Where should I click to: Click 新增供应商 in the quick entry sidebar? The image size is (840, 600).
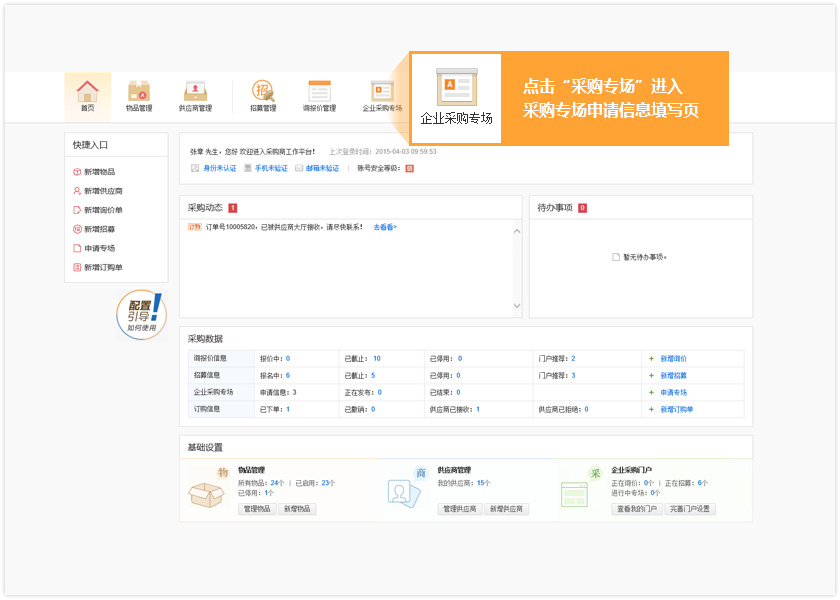(x=98, y=191)
